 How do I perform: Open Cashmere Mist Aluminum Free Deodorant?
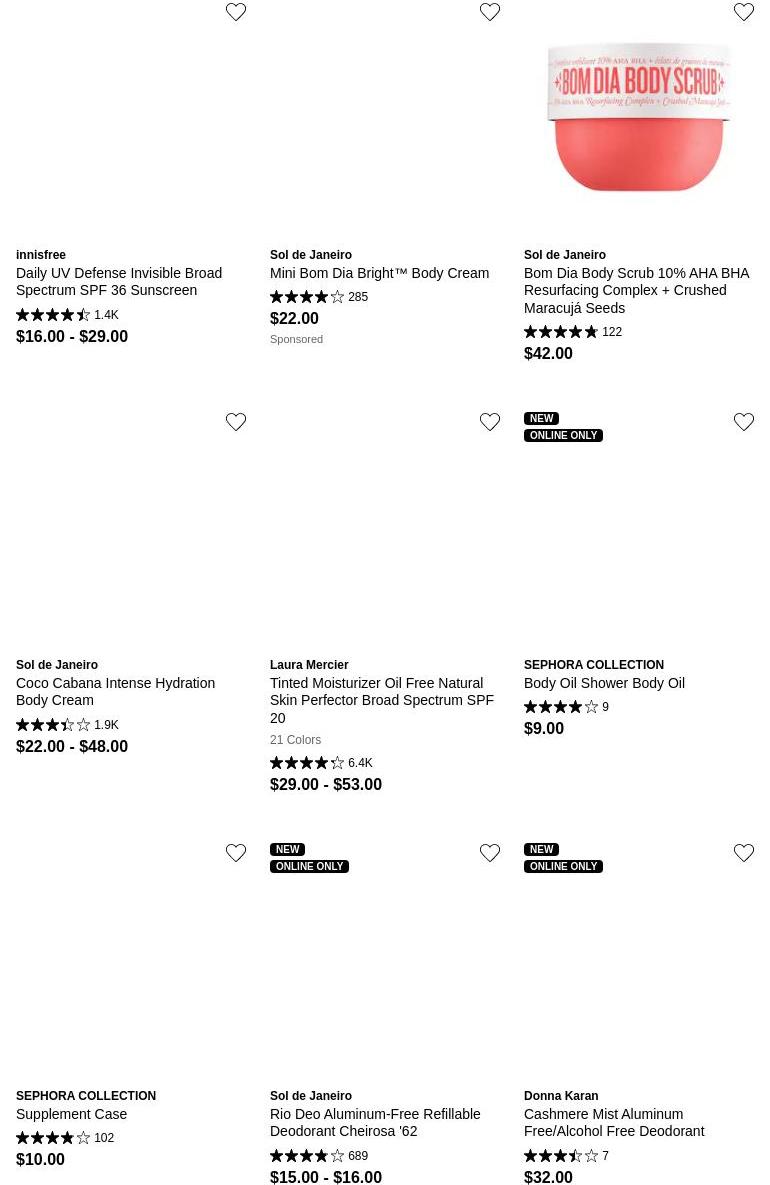tap(614, 1123)
